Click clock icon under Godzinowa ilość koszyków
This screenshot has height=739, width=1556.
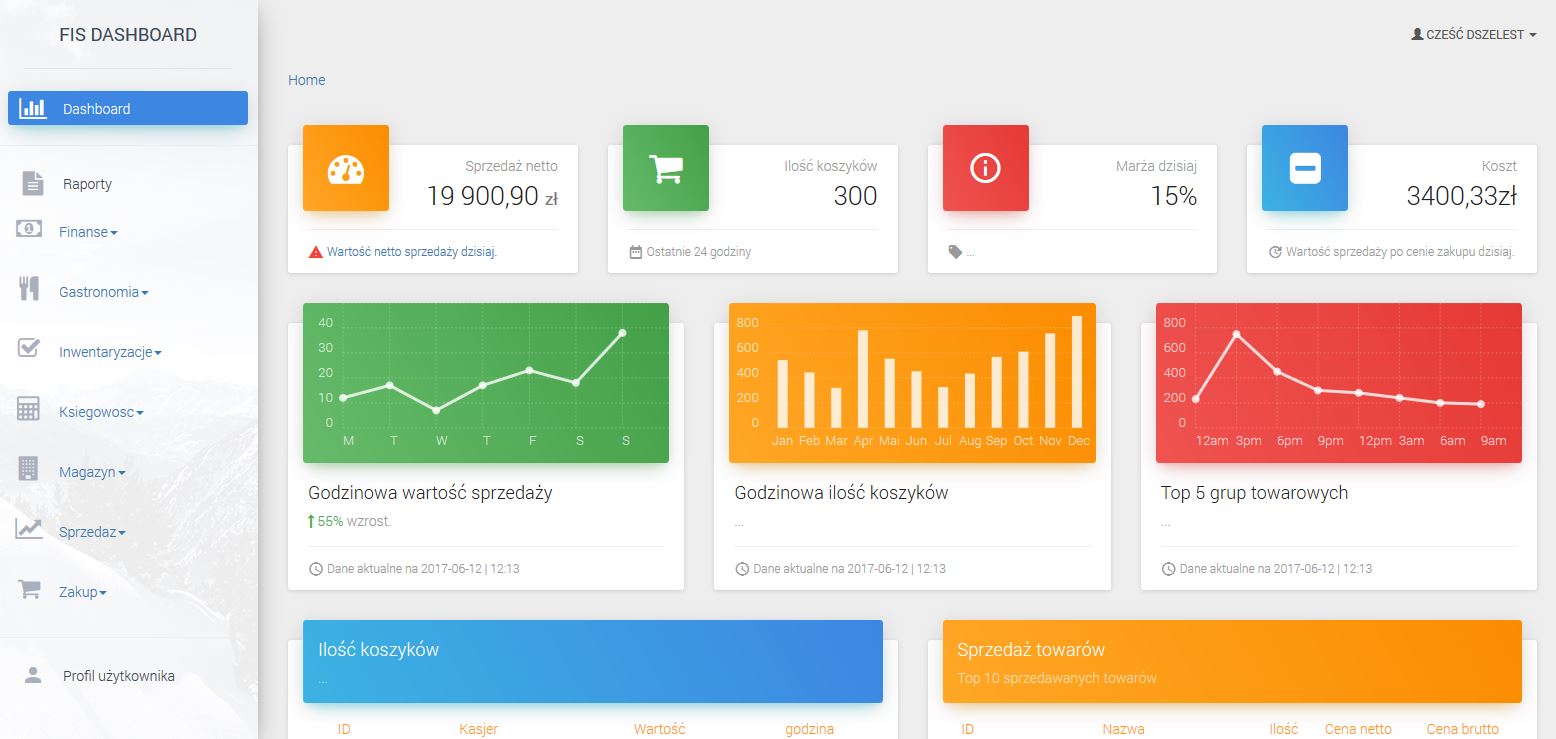tap(742, 569)
